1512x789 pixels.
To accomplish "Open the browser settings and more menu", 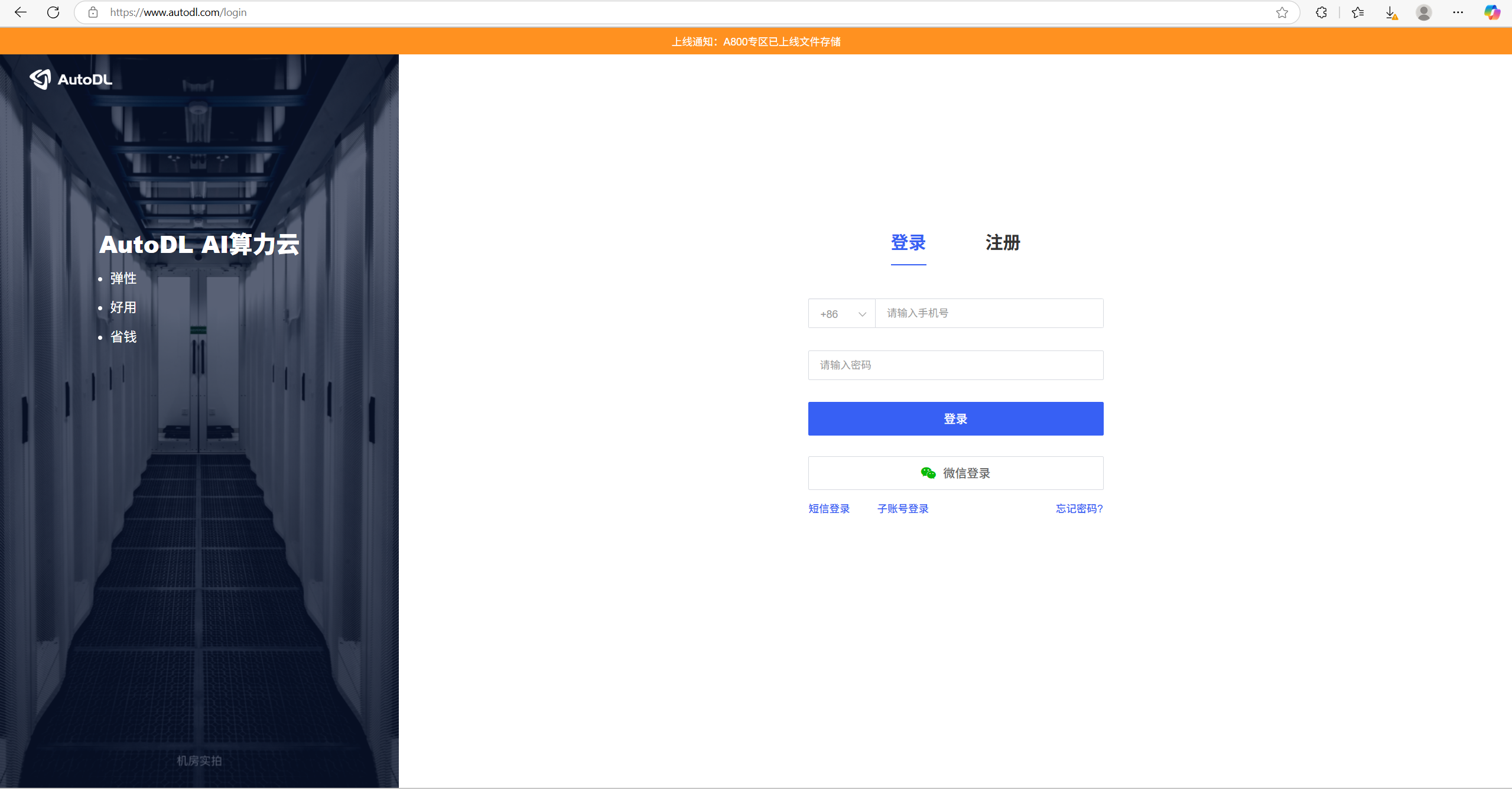I will [1458, 12].
